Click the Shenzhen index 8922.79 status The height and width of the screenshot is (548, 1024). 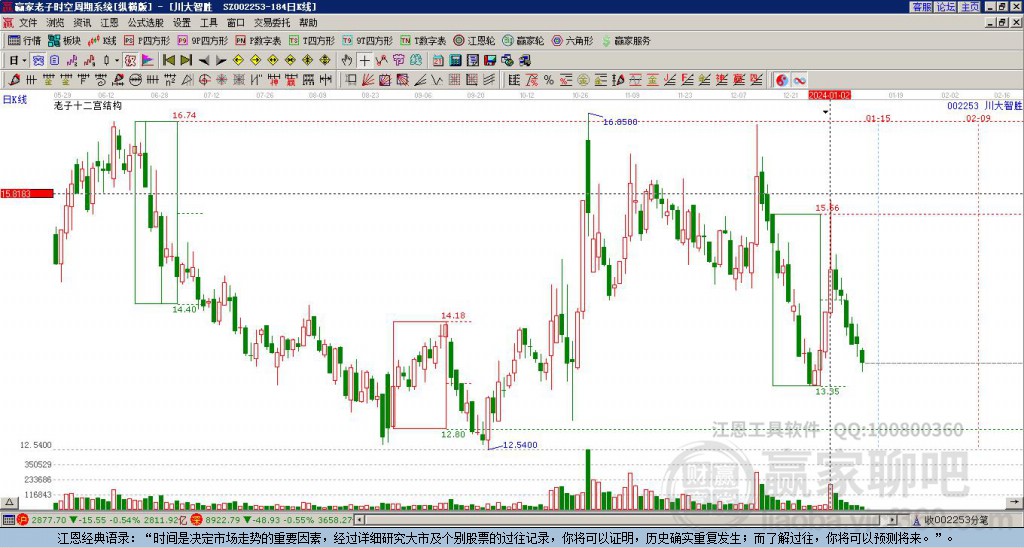point(223,520)
